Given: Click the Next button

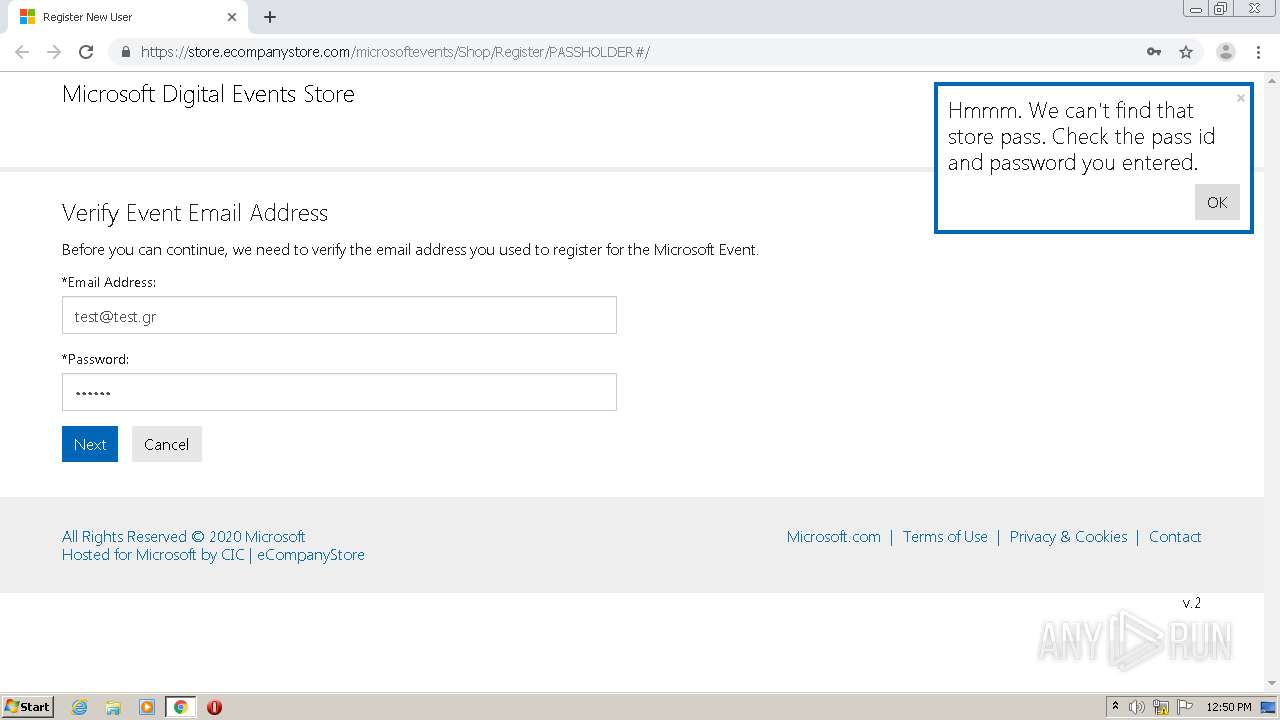Looking at the screenshot, I should pyautogui.click(x=90, y=444).
